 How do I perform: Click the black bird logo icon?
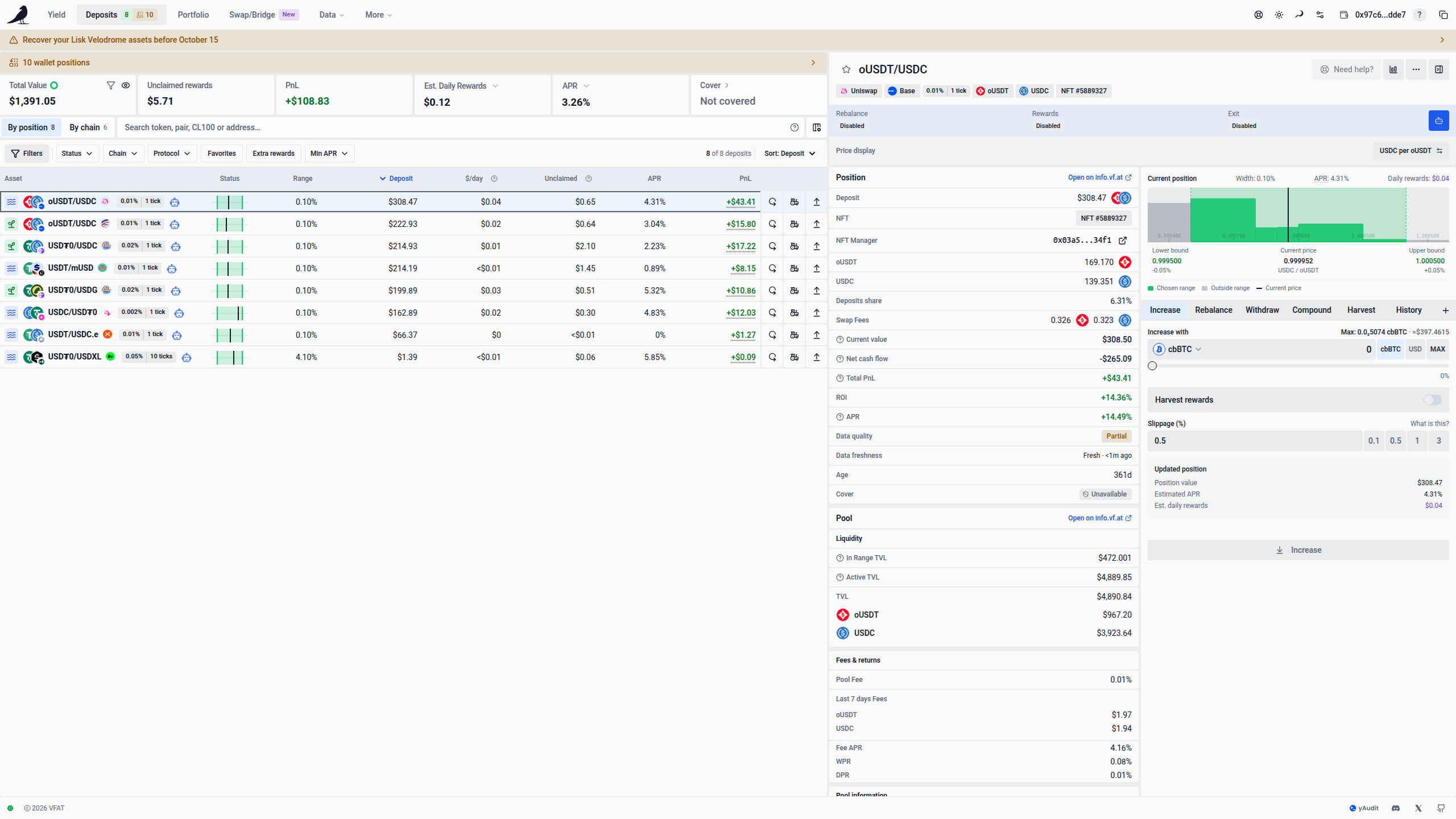pos(18,15)
